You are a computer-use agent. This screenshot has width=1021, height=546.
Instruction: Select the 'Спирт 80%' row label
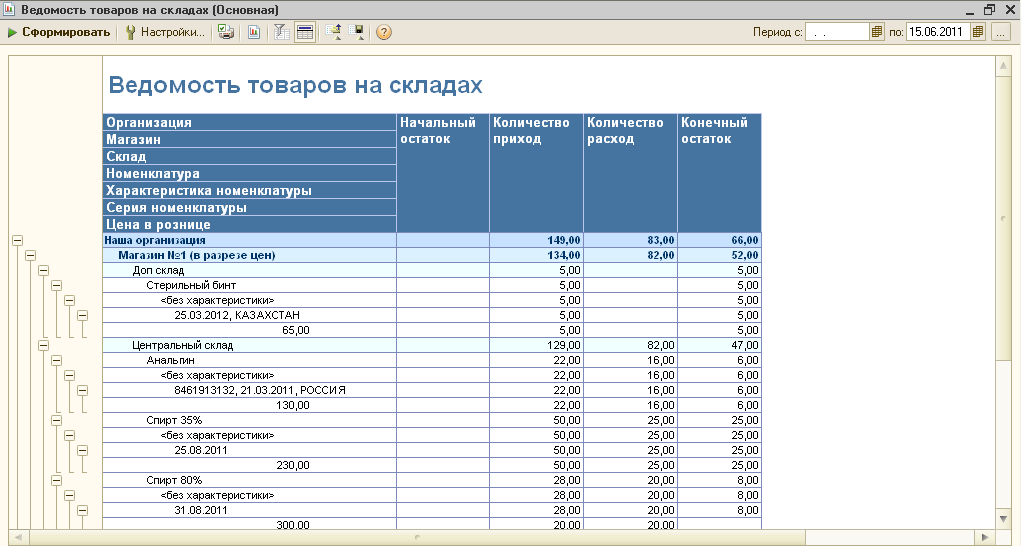(x=174, y=480)
